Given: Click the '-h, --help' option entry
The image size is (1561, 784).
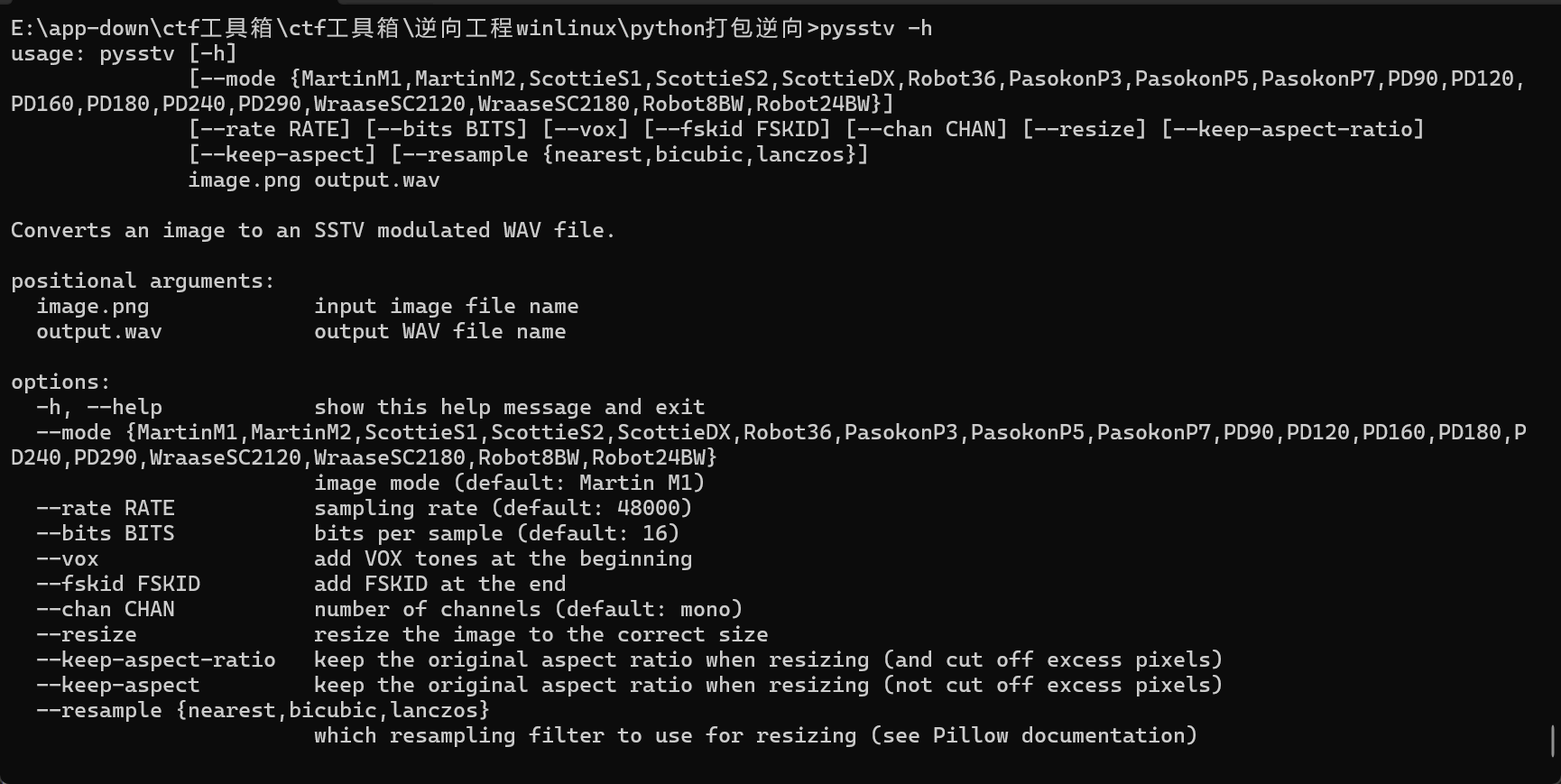Looking at the screenshot, I should coord(99,407).
